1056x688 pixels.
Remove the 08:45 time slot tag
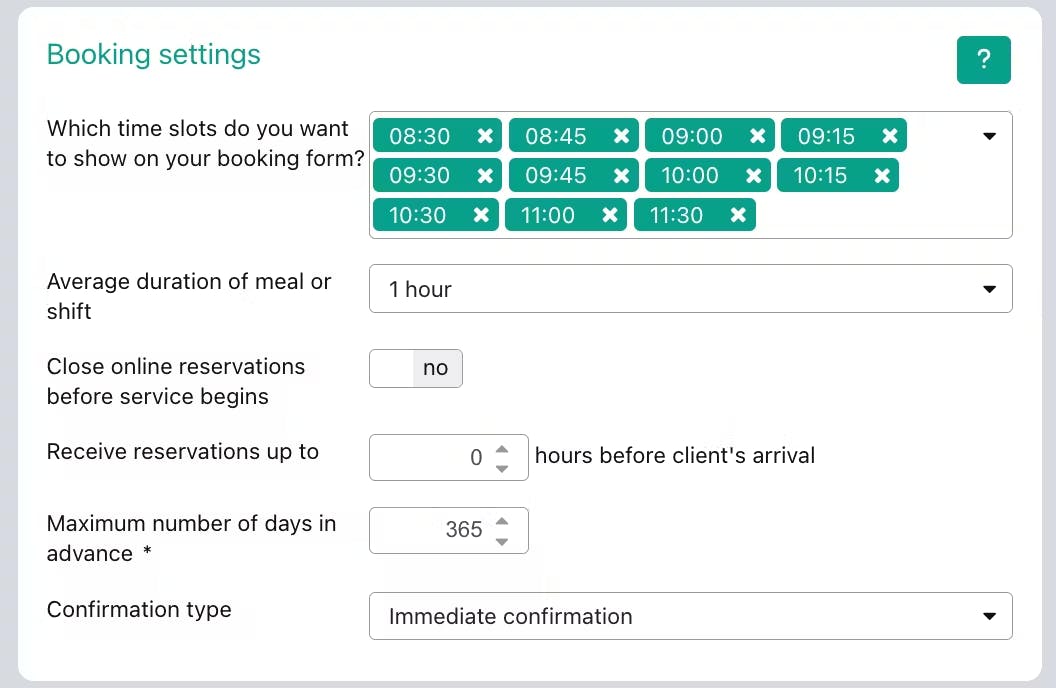[x=621, y=136]
